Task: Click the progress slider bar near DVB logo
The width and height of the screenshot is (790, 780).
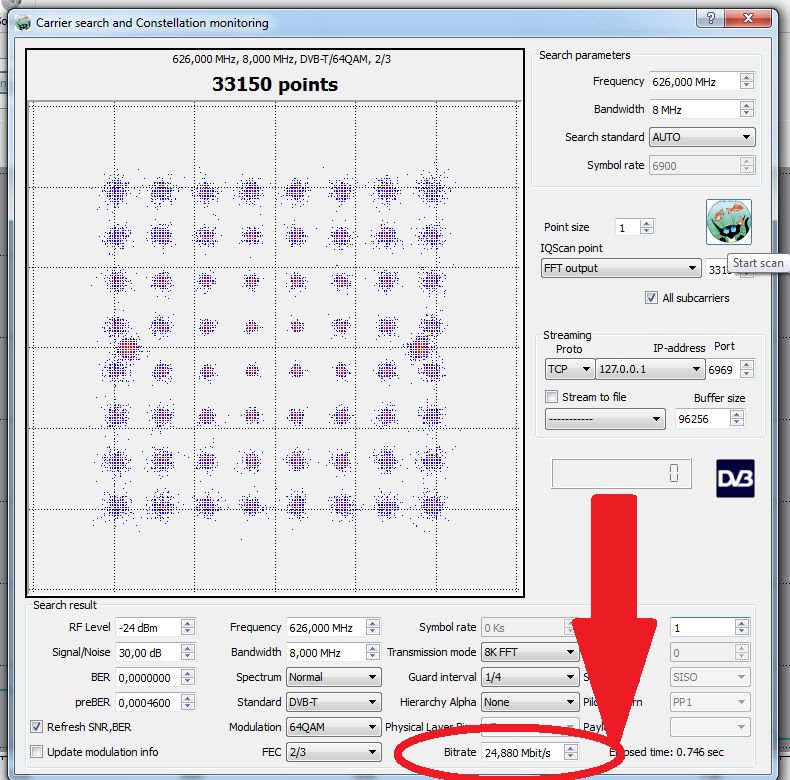Action: [621, 474]
